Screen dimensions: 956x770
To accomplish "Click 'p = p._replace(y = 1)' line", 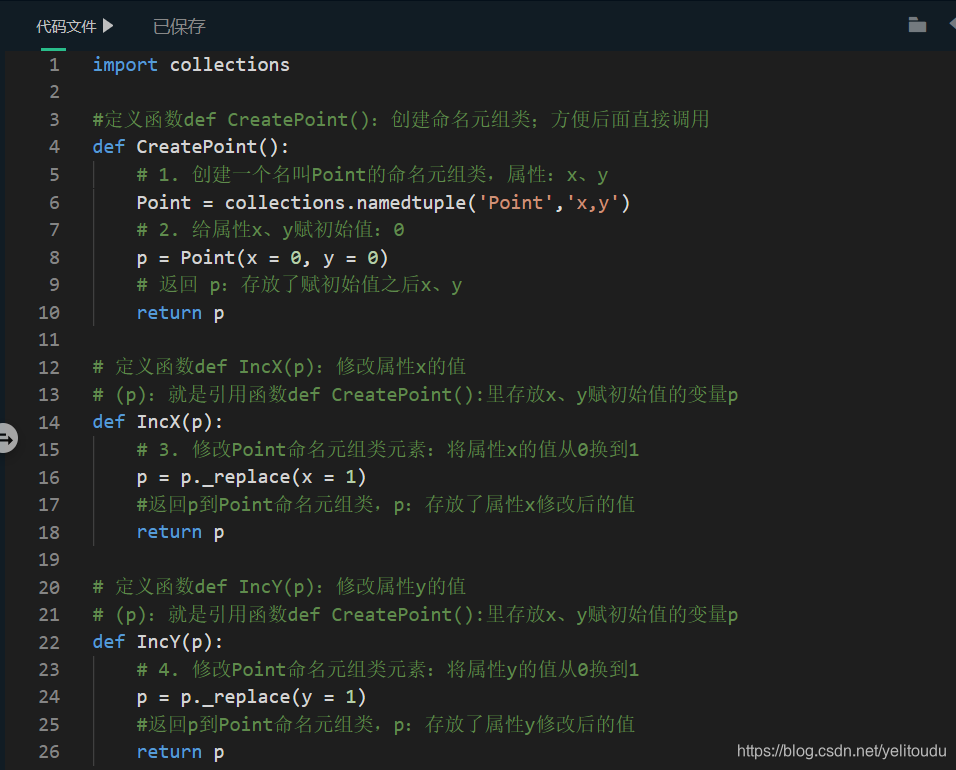I will click(251, 697).
